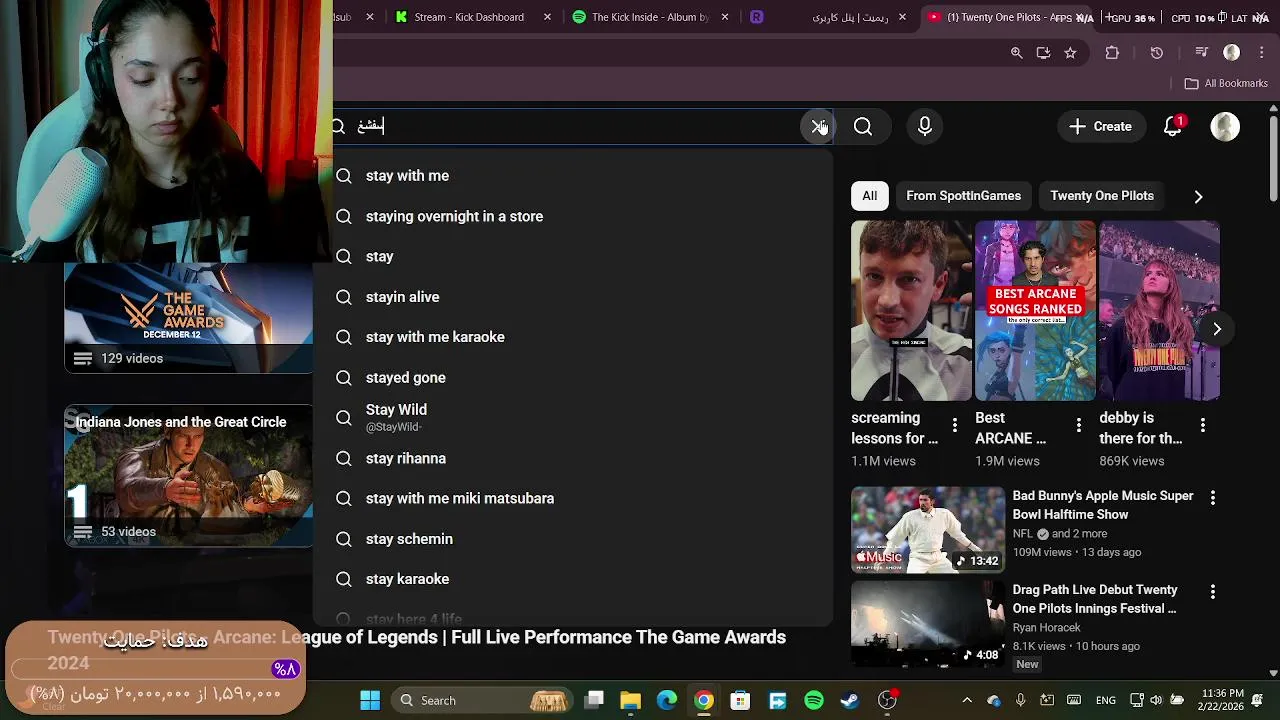This screenshot has height=720, width=1280.
Task: Open Indiana Jones and the Great Circle playlist
Action: click(x=189, y=476)
